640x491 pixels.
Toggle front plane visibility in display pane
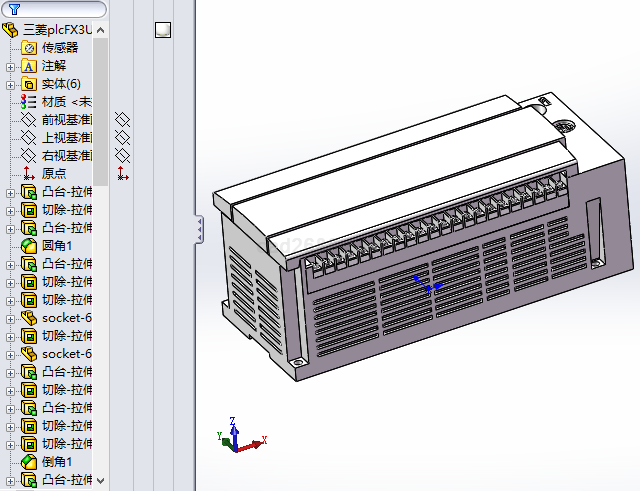(x=123, y=120)
